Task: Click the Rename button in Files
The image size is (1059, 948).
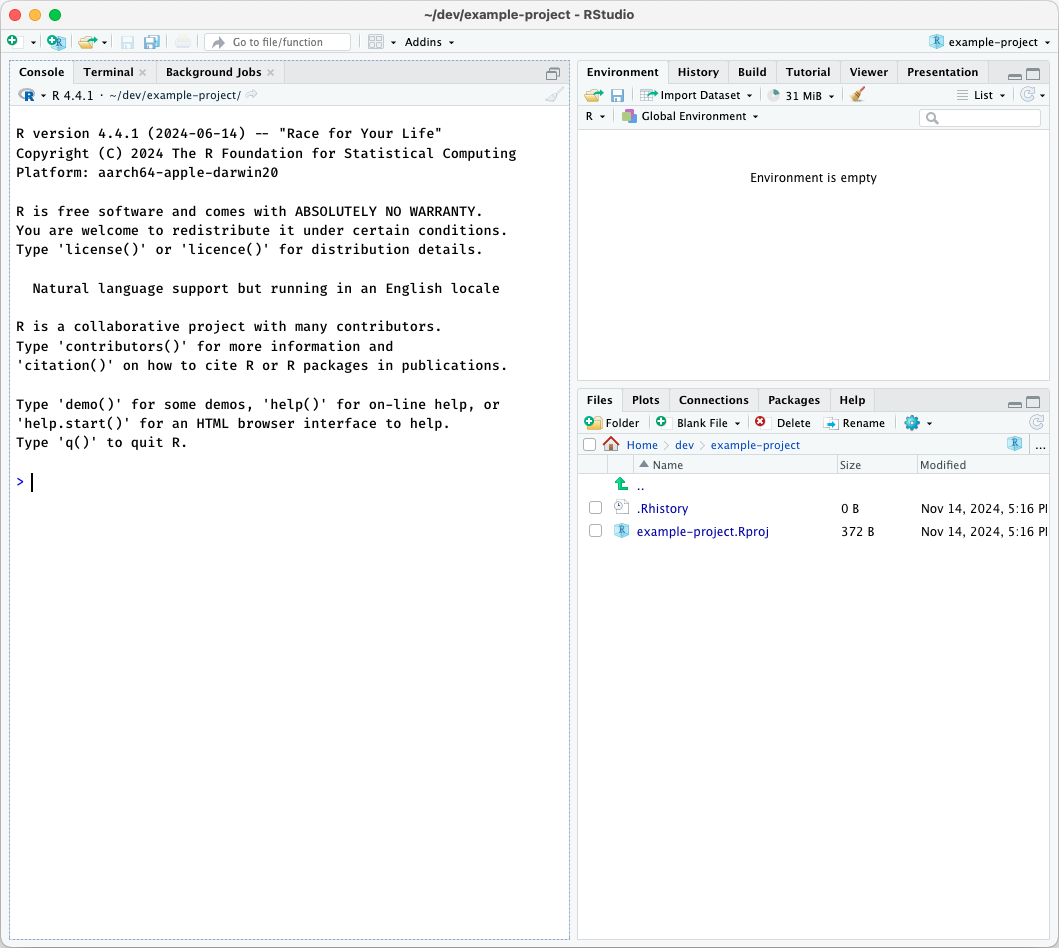Action: (x=854, y=423)
